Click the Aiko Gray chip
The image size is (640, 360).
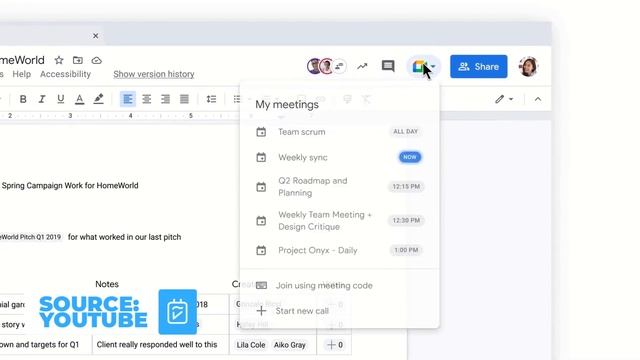pos(289,345)
